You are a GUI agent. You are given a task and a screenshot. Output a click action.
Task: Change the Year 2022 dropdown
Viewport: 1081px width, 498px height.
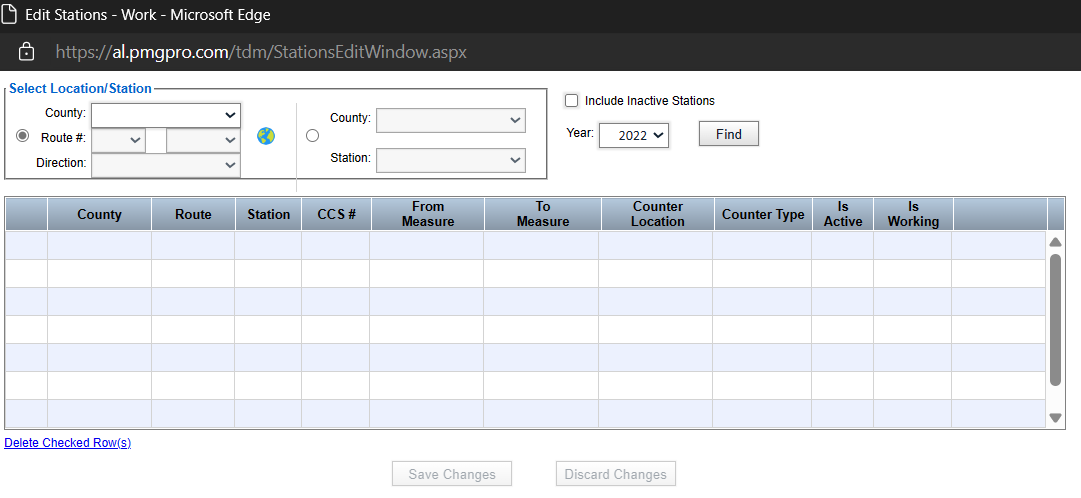tap(634, 135)
